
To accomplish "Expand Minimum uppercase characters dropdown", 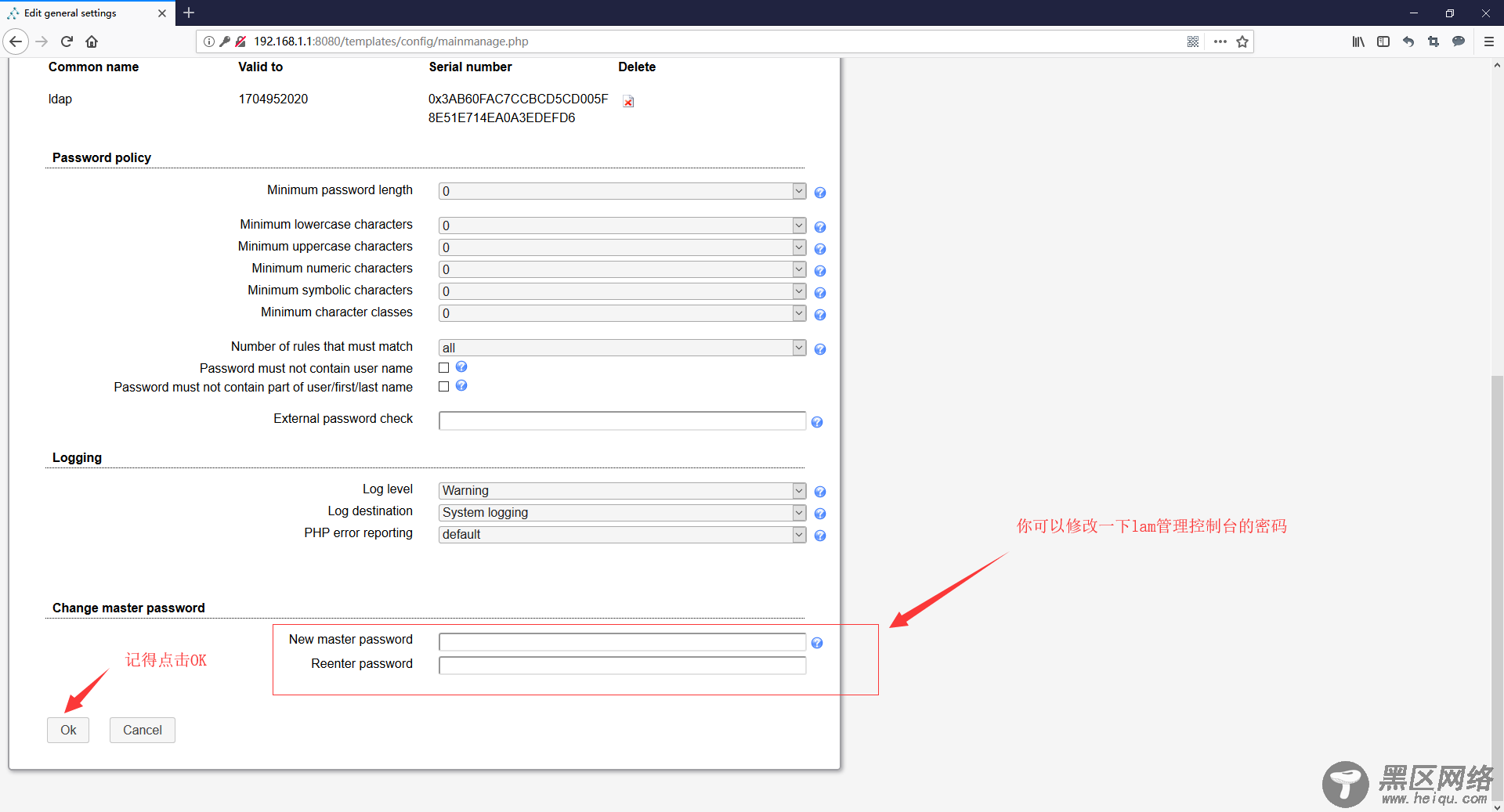I will point(622,247).
